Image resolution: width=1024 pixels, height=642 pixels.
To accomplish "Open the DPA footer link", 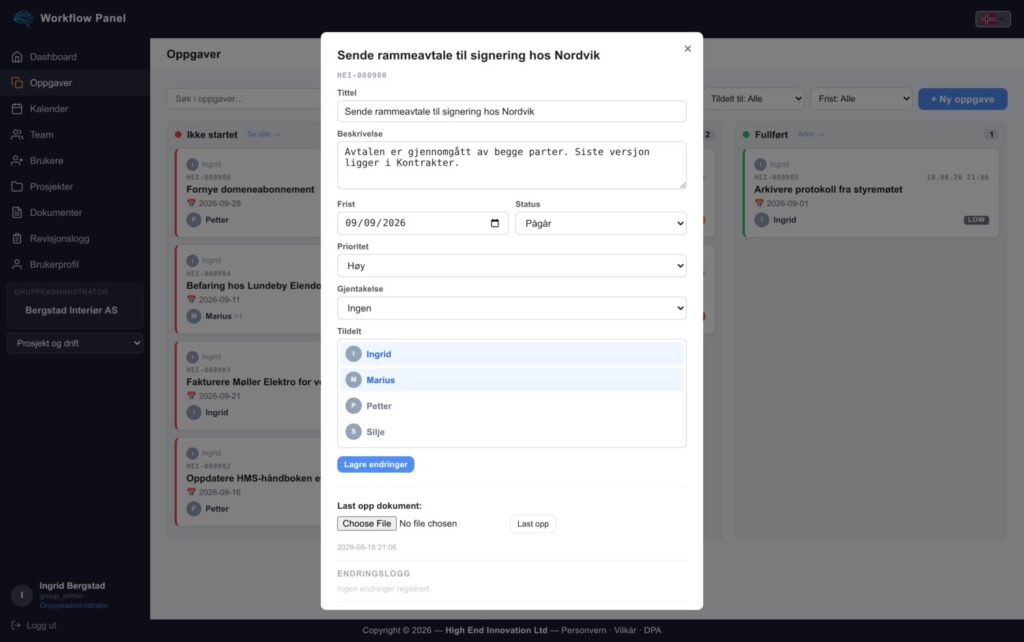I will (x=652, y=630).
